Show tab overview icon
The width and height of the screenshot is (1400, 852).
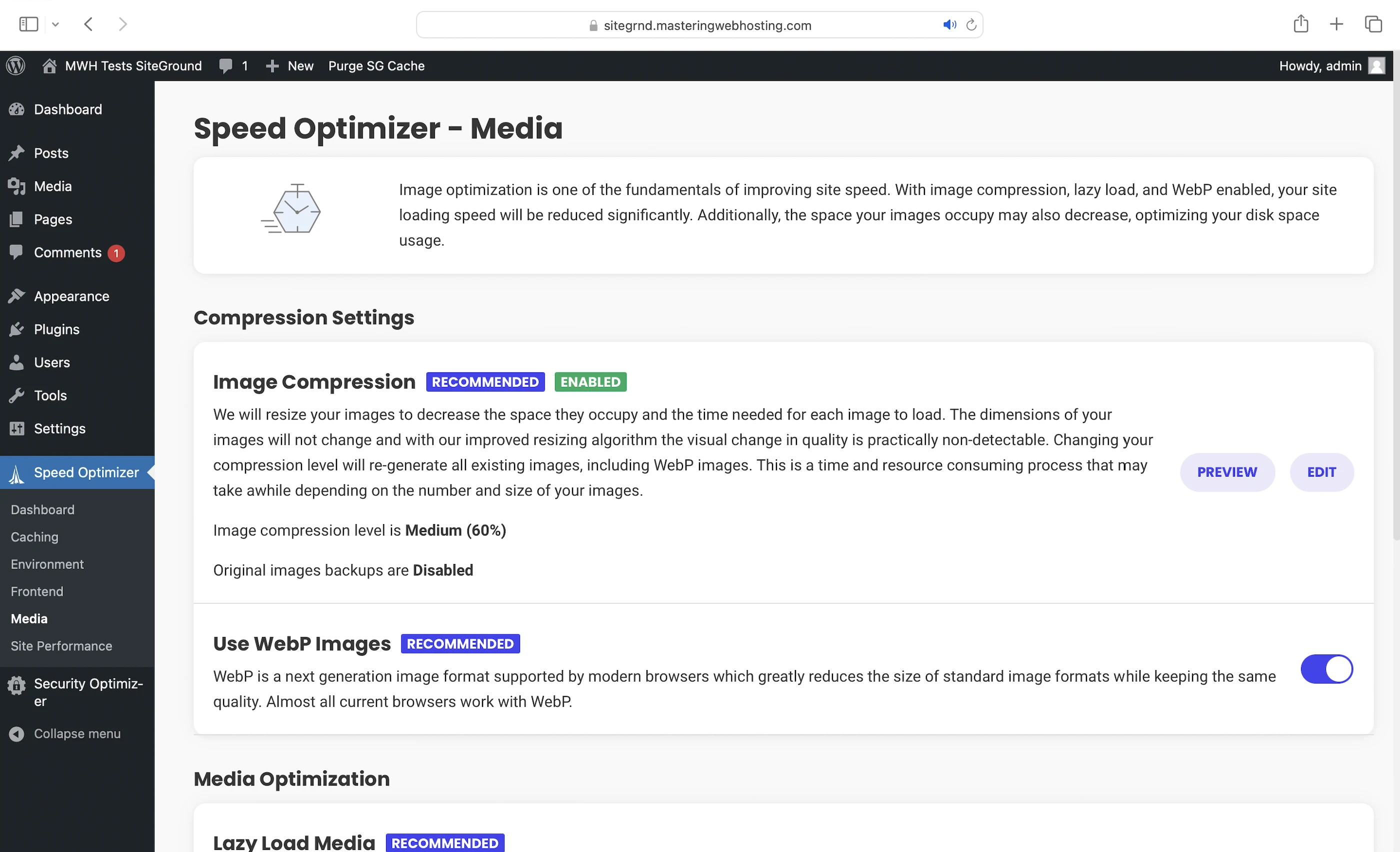tap(1373, 24)
